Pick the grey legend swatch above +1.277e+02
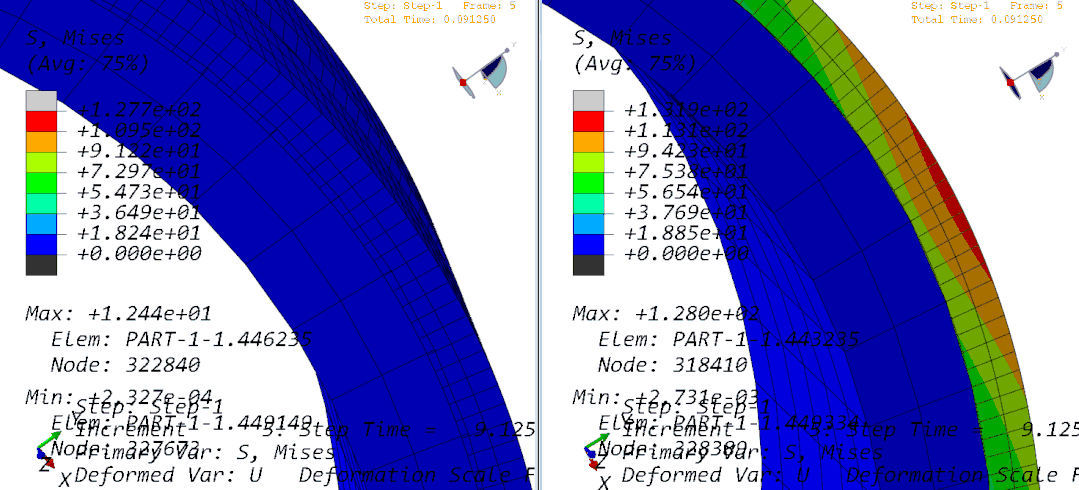 (x=41, y=100)
